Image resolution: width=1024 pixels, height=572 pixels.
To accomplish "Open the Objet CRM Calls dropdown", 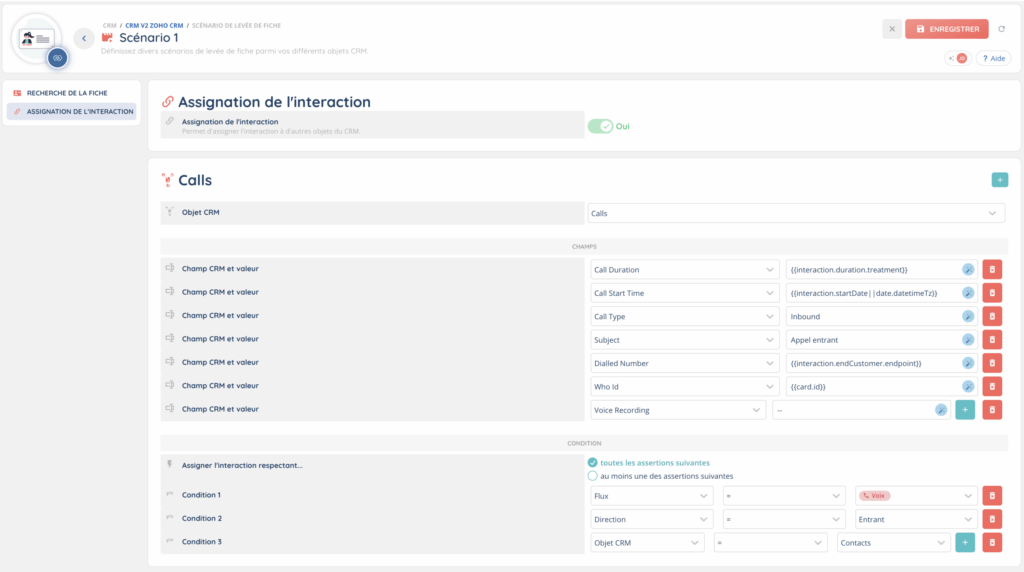I will pyautogui.click(x=796, y=213).
